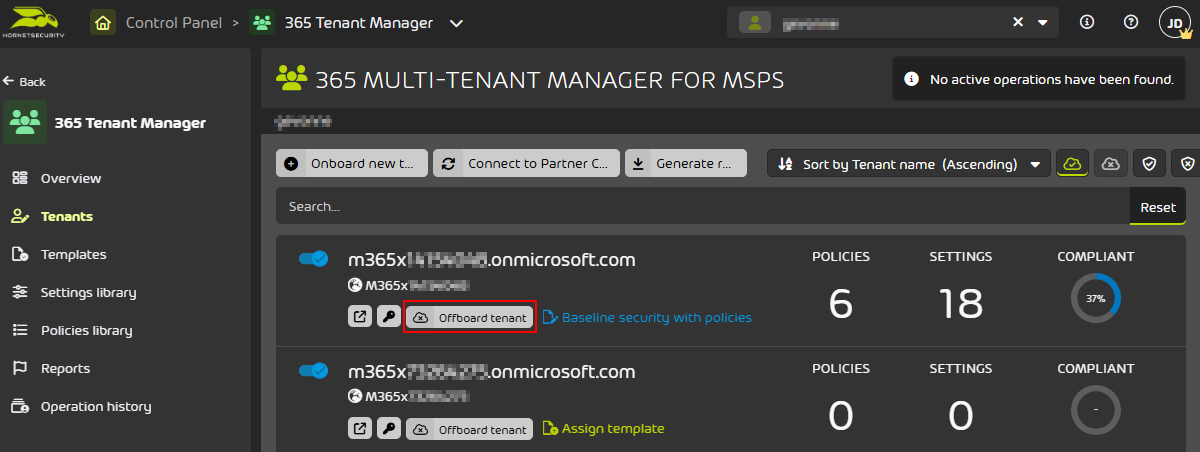Click Generate report button
Viewport: 1200px width, 452px height.
686,164
